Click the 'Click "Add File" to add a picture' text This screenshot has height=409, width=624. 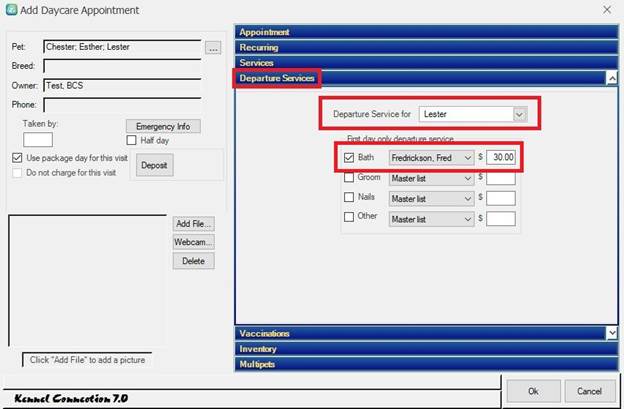87,360
